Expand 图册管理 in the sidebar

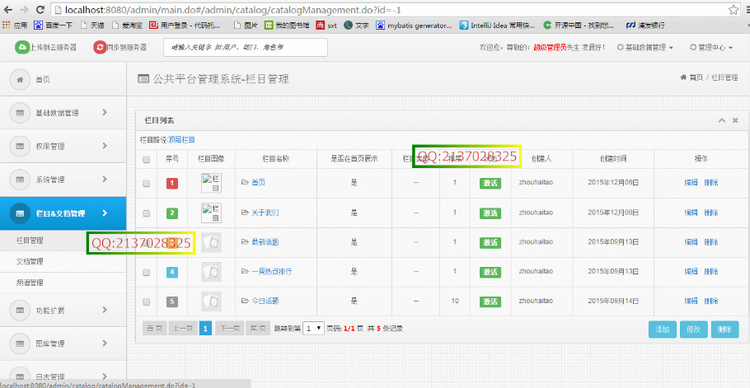point(63,344)
